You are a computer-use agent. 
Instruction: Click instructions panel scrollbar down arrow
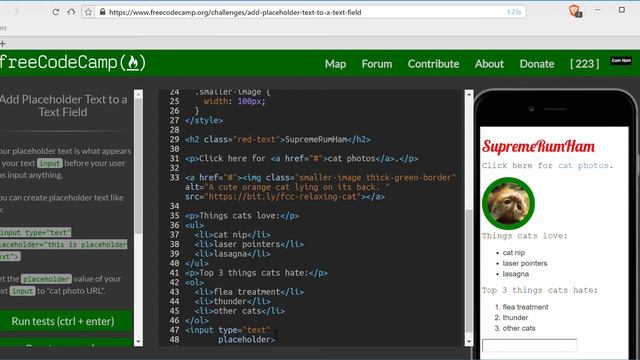tap(138, 342)
